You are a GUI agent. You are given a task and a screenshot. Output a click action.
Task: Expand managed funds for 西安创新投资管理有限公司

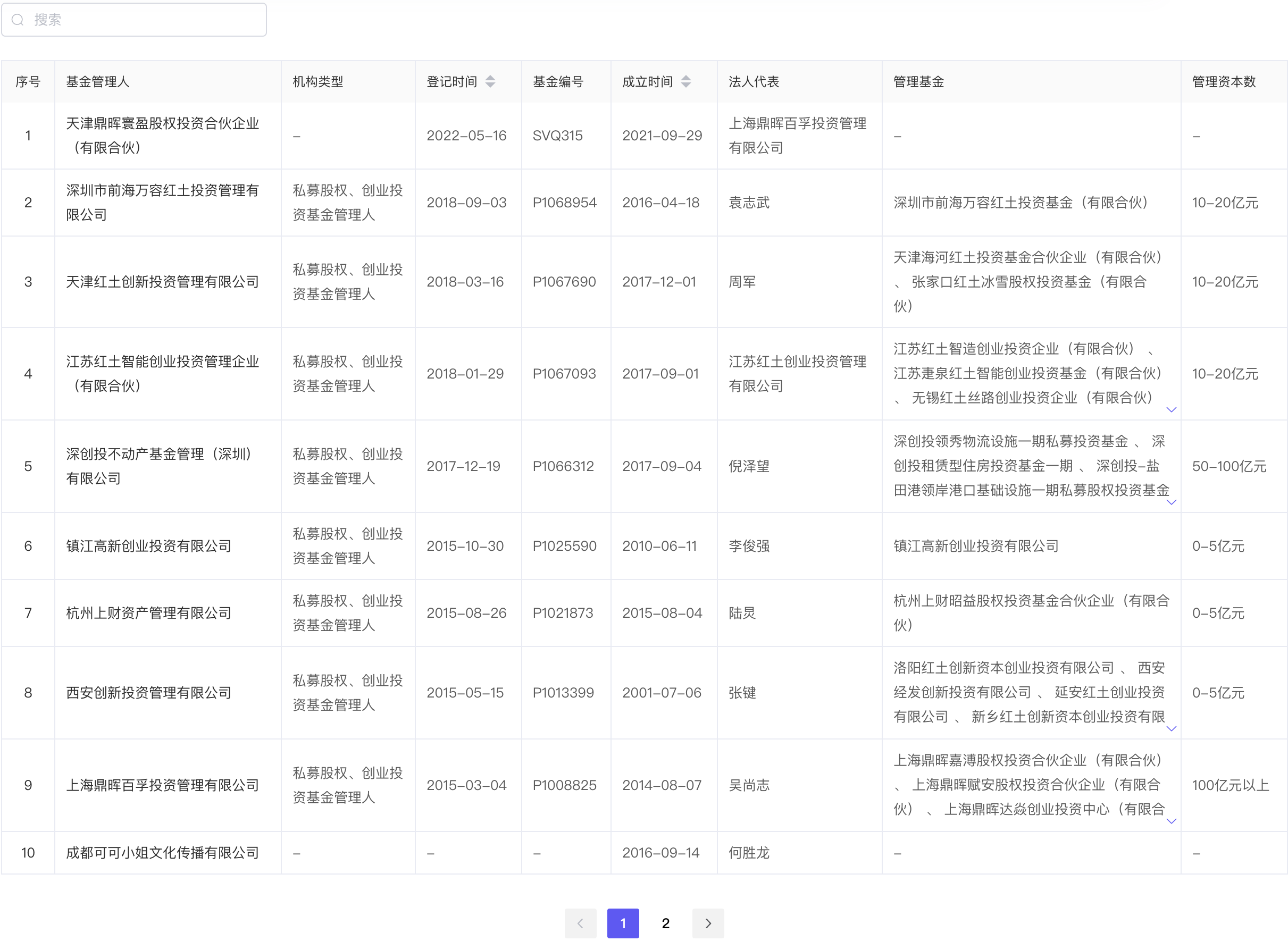point(1171,728)
